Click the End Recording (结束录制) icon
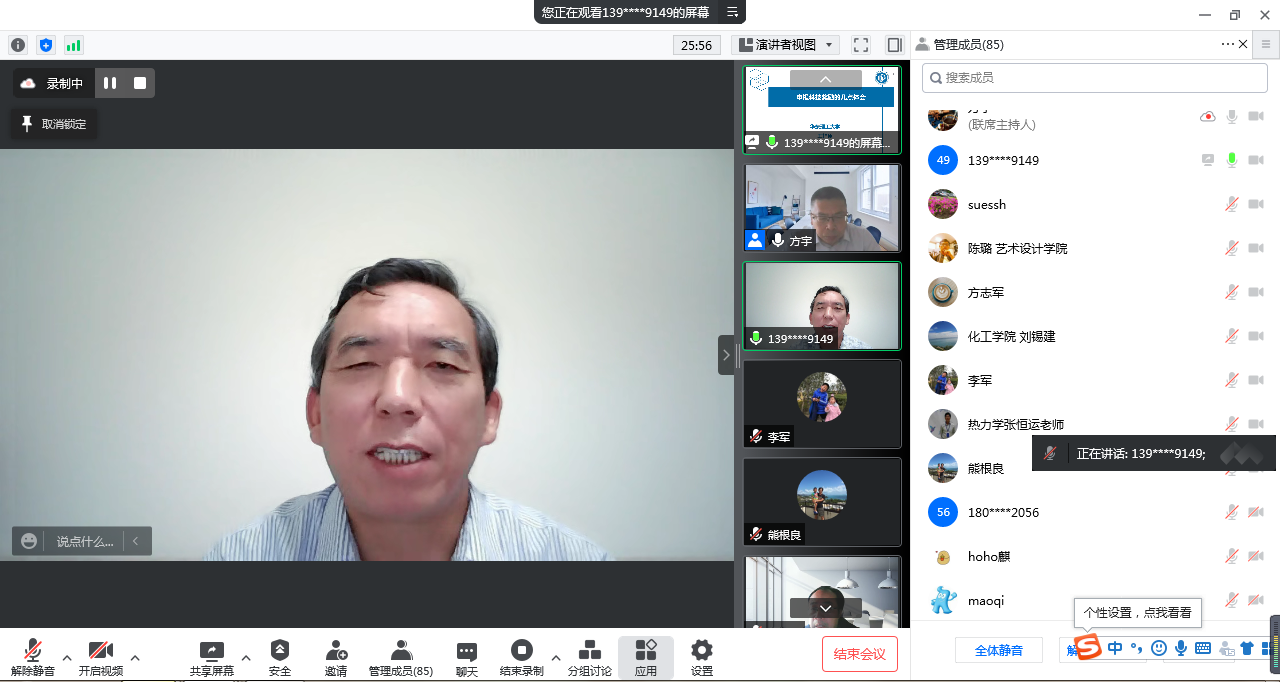The height and width of the screenshot is (682, 1280). tap(522, 650)
